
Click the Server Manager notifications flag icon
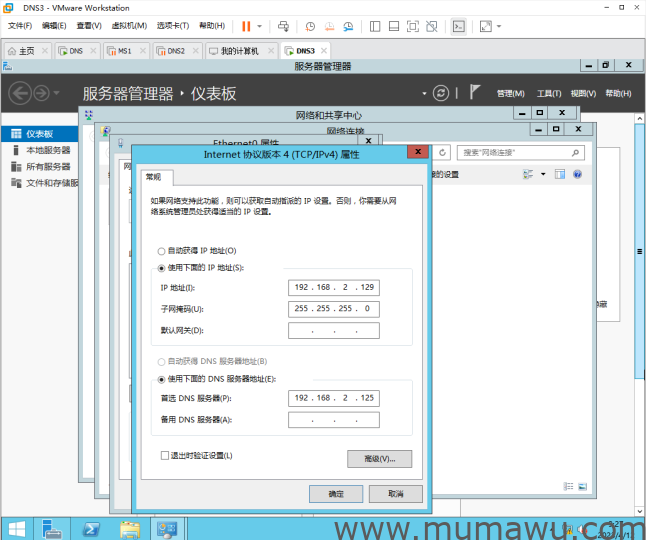[475, 93]
